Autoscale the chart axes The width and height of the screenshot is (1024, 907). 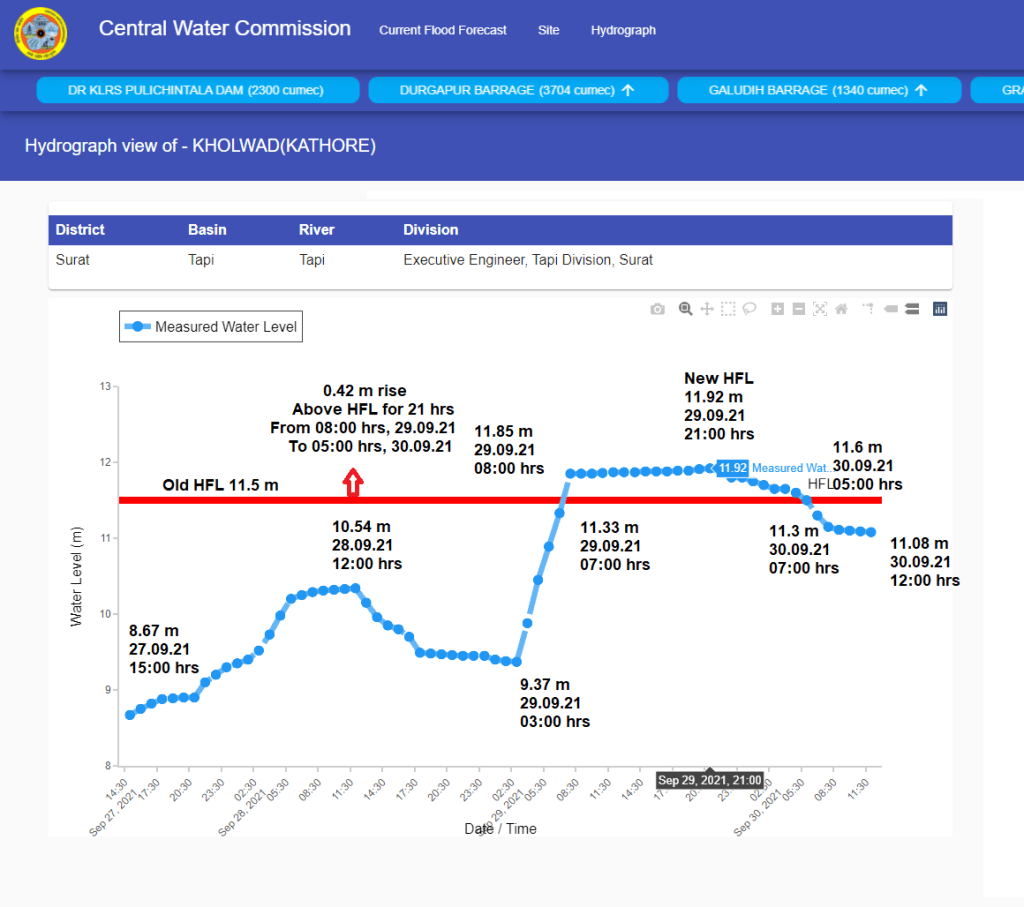point(820,309)
